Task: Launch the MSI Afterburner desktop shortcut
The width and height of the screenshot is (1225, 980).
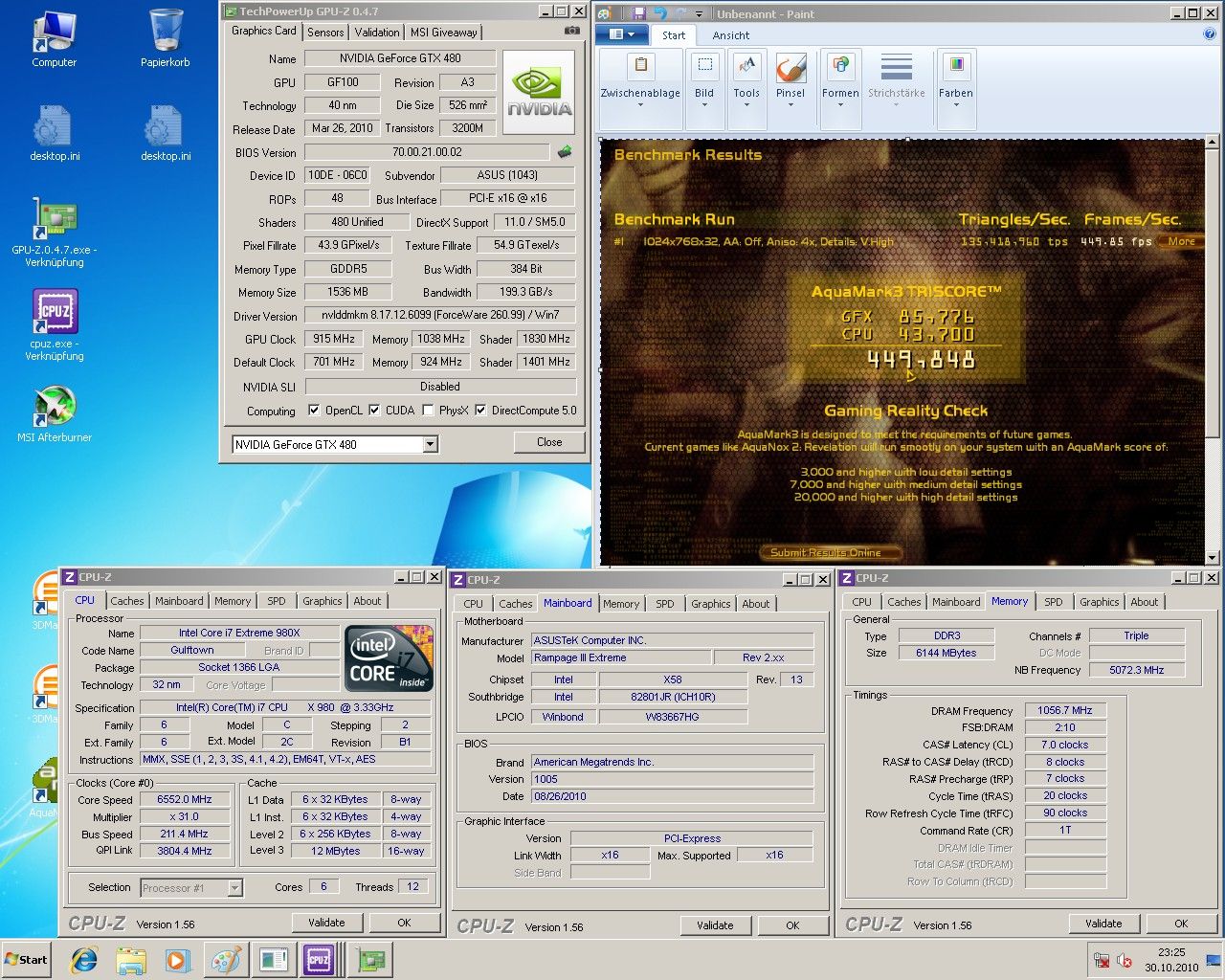Action: 55,413
